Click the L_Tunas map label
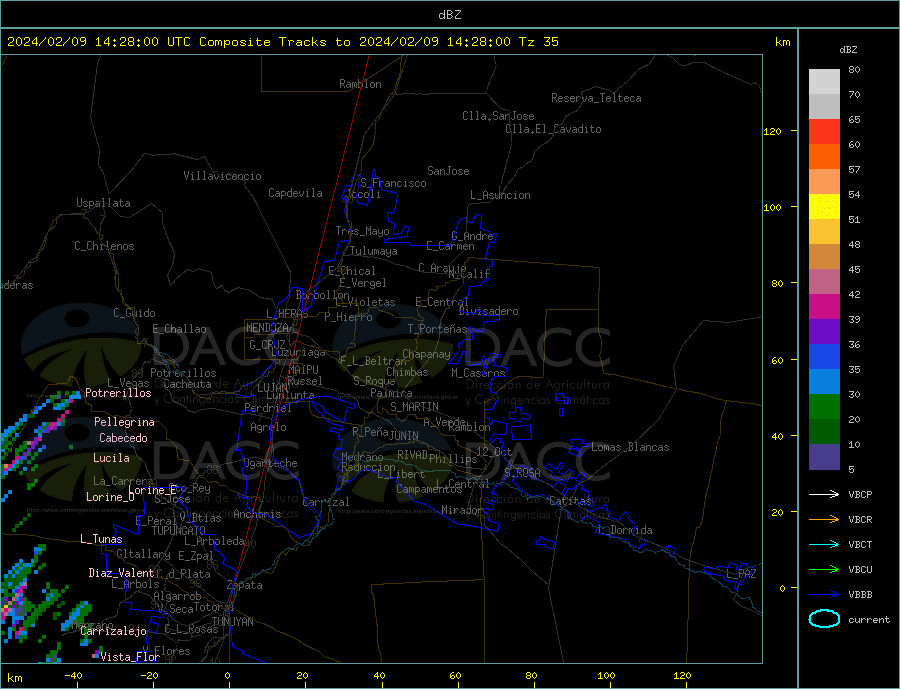 [101, 539]
